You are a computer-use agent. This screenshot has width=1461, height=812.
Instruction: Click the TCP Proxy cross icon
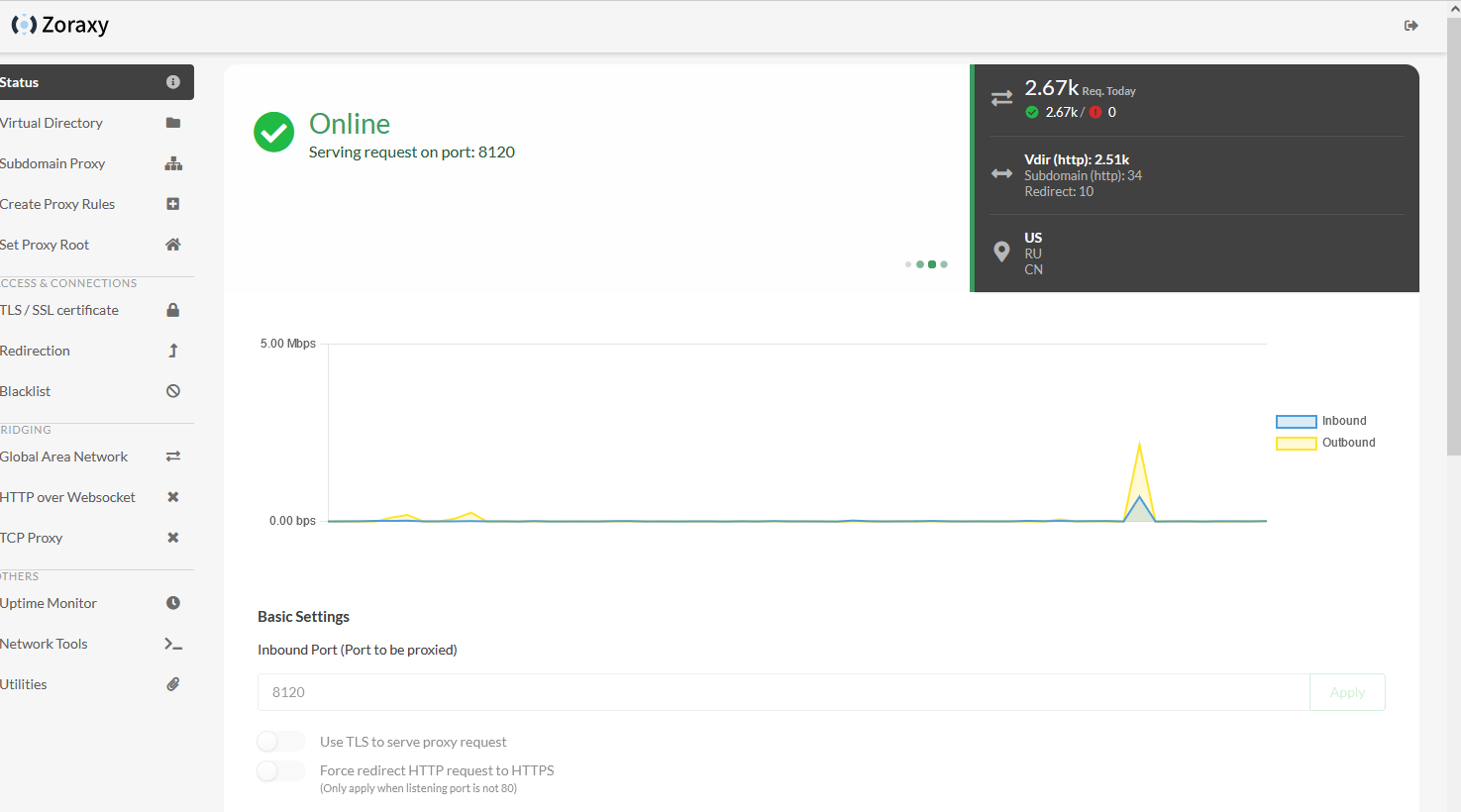[x=173, y=538]
